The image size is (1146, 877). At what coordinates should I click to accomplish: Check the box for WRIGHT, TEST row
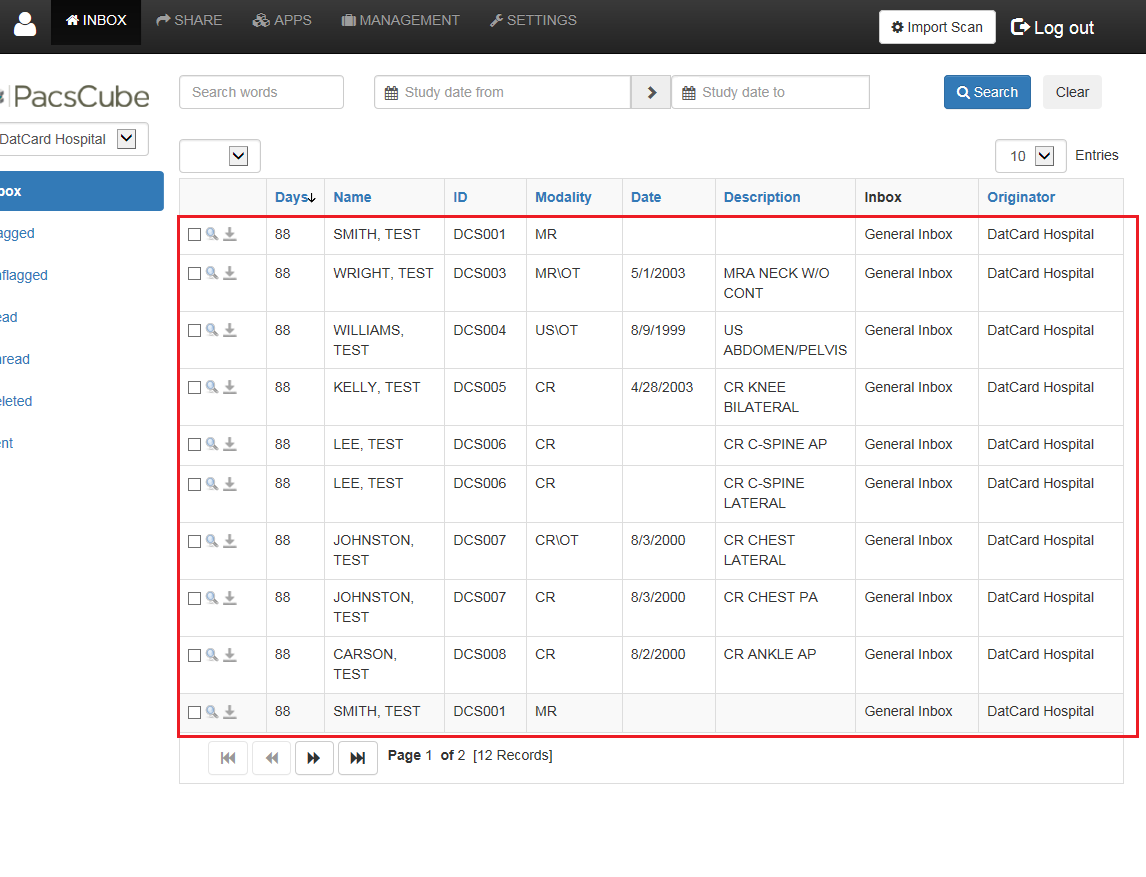click(194, 273)
